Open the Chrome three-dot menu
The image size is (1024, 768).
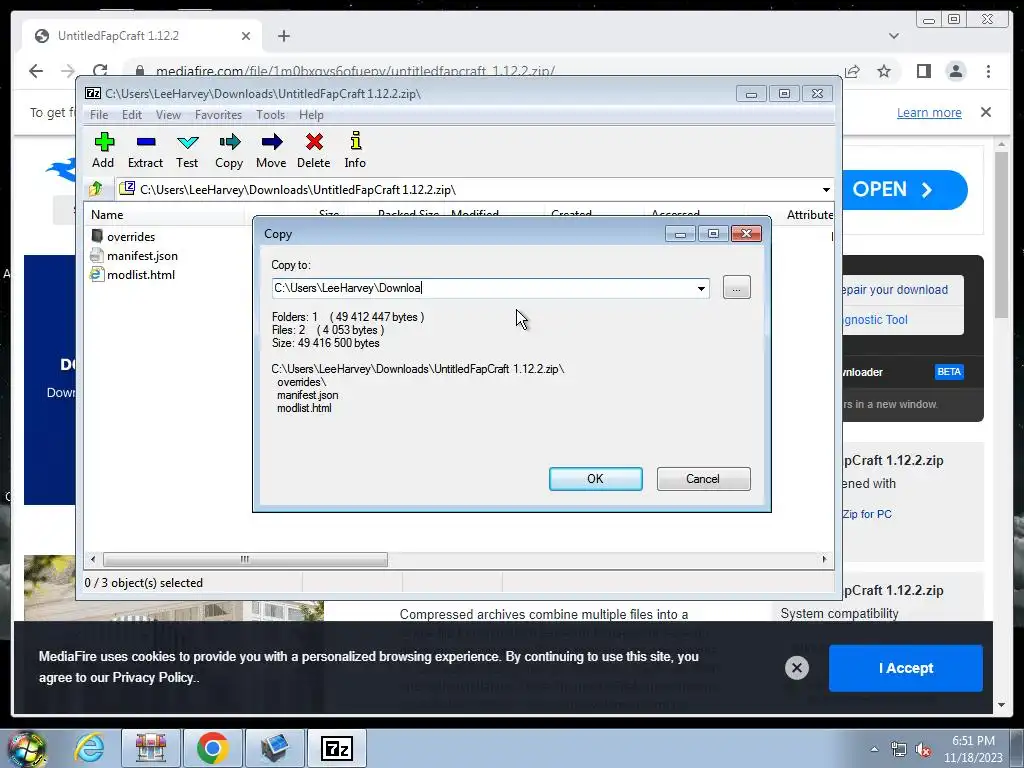[988, 71]
